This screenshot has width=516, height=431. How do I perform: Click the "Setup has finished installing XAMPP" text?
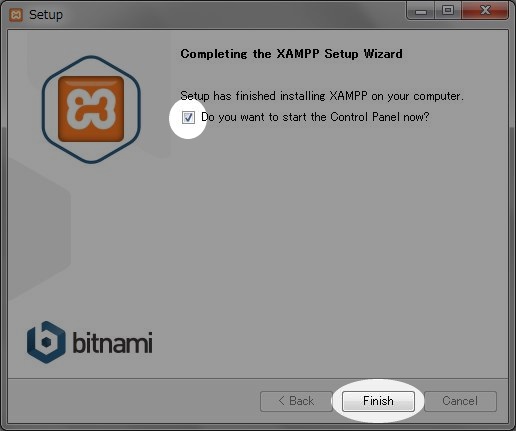pos(322,96)
